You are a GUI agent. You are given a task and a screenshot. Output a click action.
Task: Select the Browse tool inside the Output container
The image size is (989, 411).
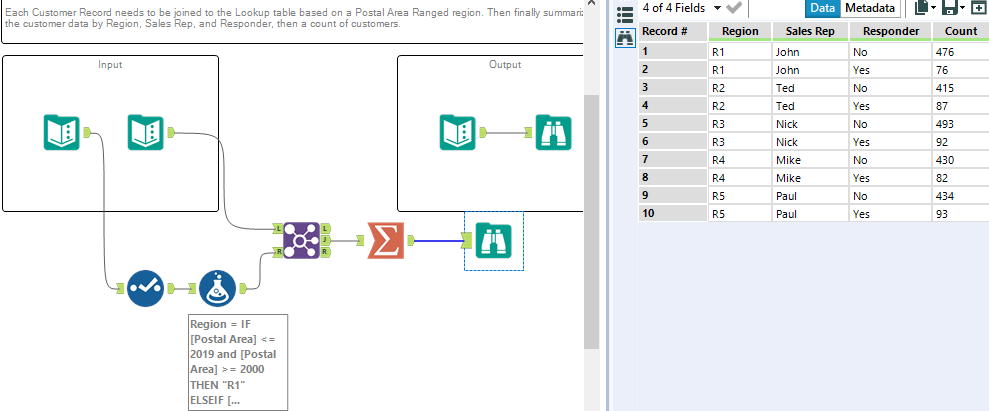point(553,132)
